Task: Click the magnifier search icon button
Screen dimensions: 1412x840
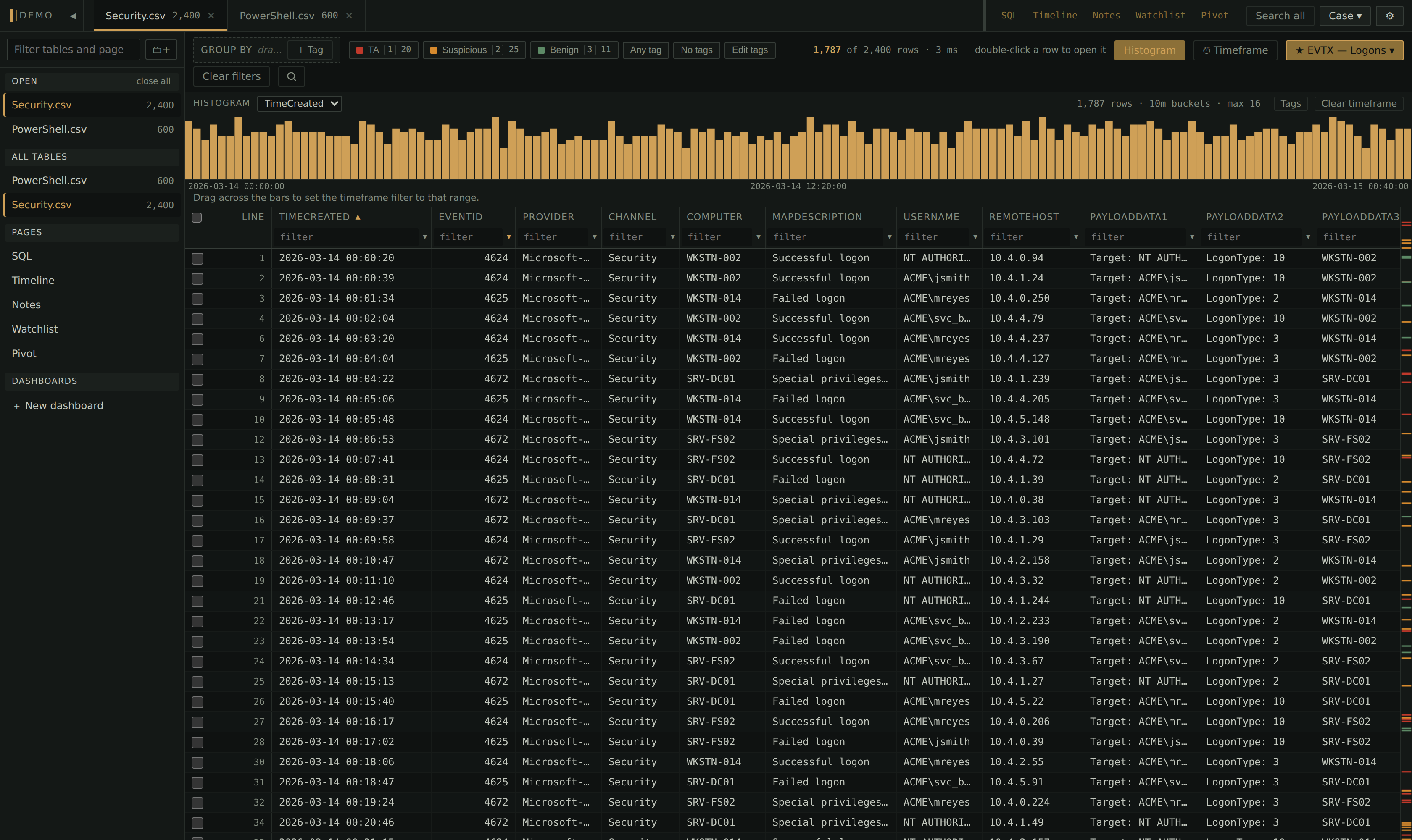Action: coord(292,76)
